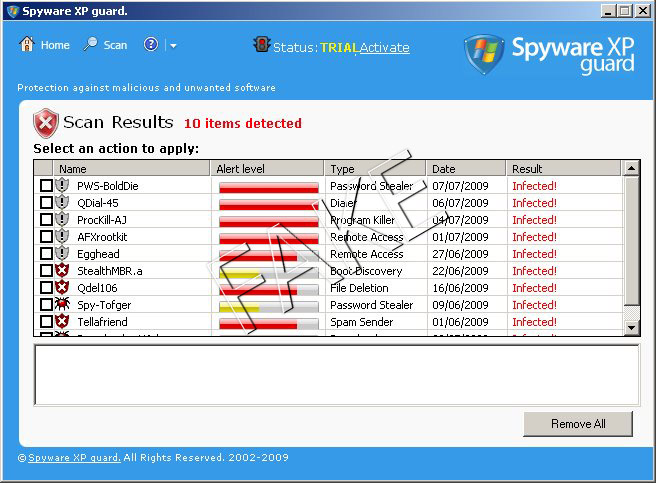
Task: Click the empty description text box
Action: pyautogui.click(x=337, y=375)
